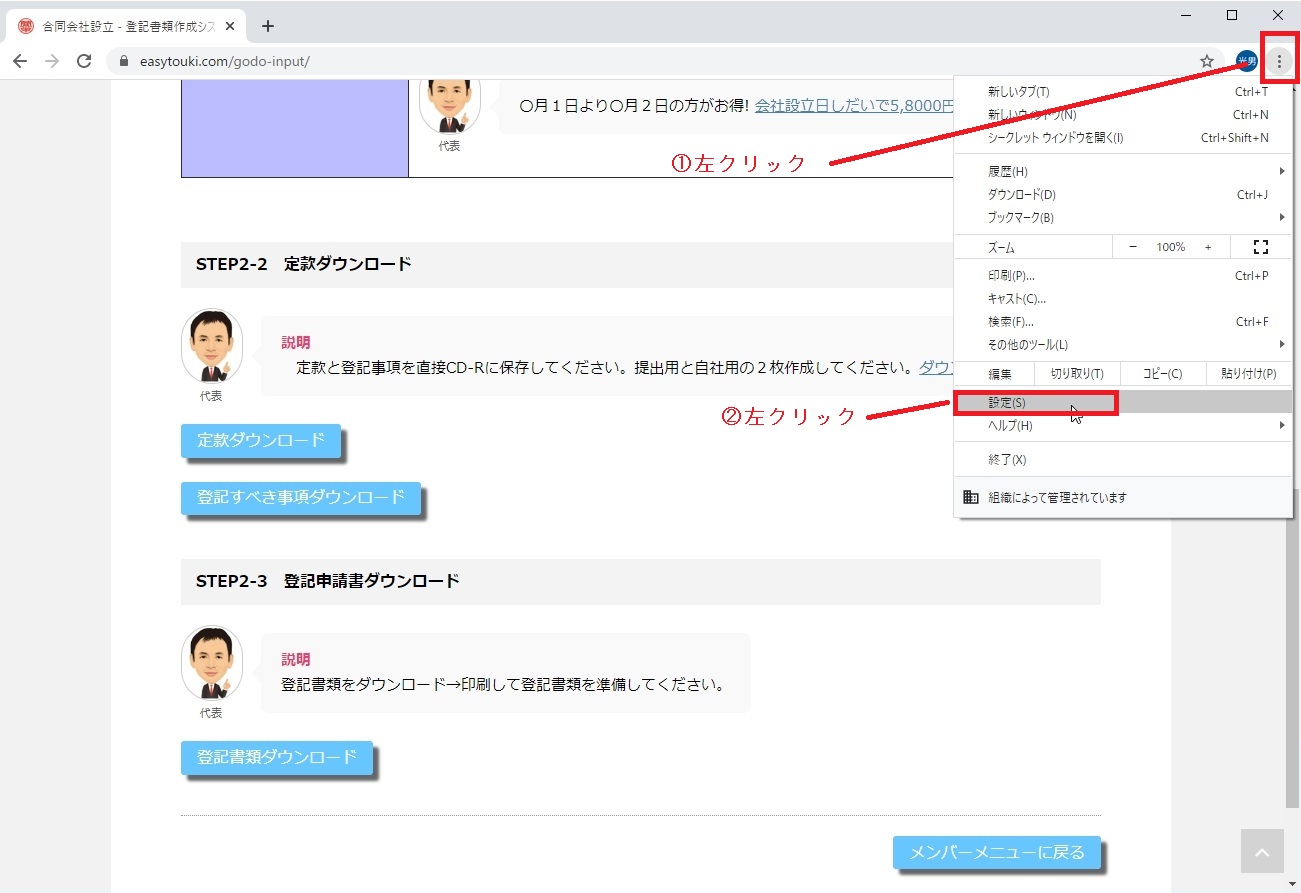Click the fullscreen icon in Zoom row
The image size is (1301, 893).
(x=1260, y=247)
